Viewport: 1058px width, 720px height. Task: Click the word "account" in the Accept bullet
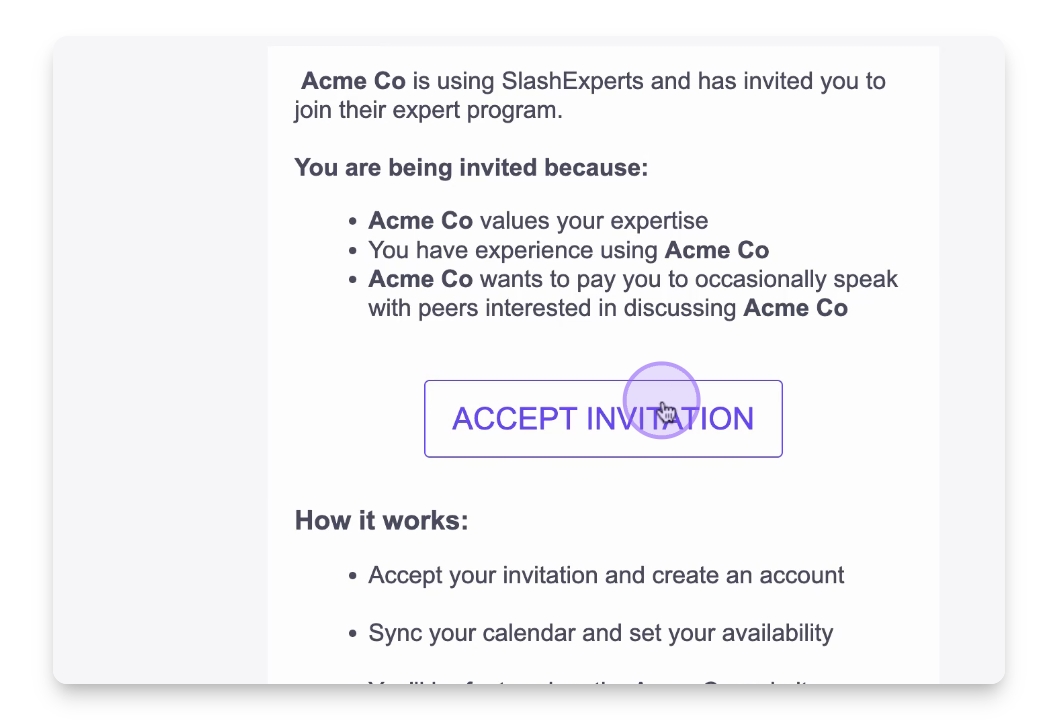(800, 576)
